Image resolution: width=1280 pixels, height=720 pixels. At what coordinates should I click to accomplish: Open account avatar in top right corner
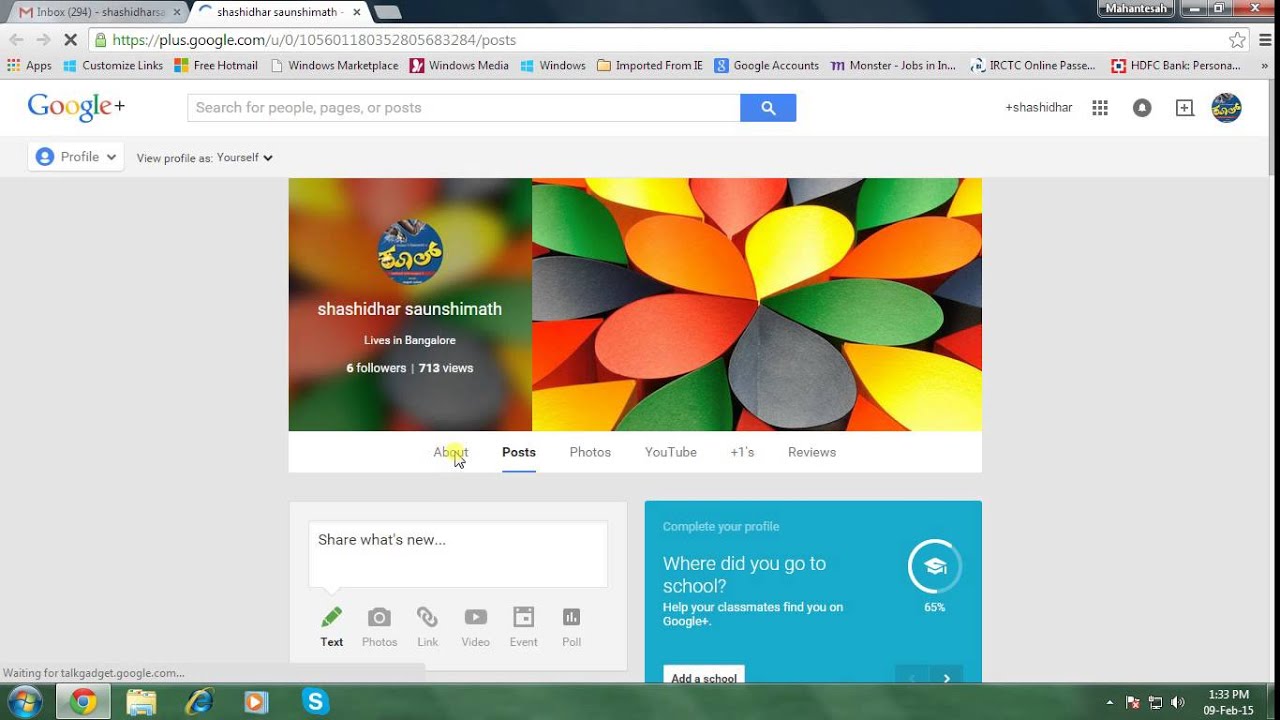pos(1226,108)
